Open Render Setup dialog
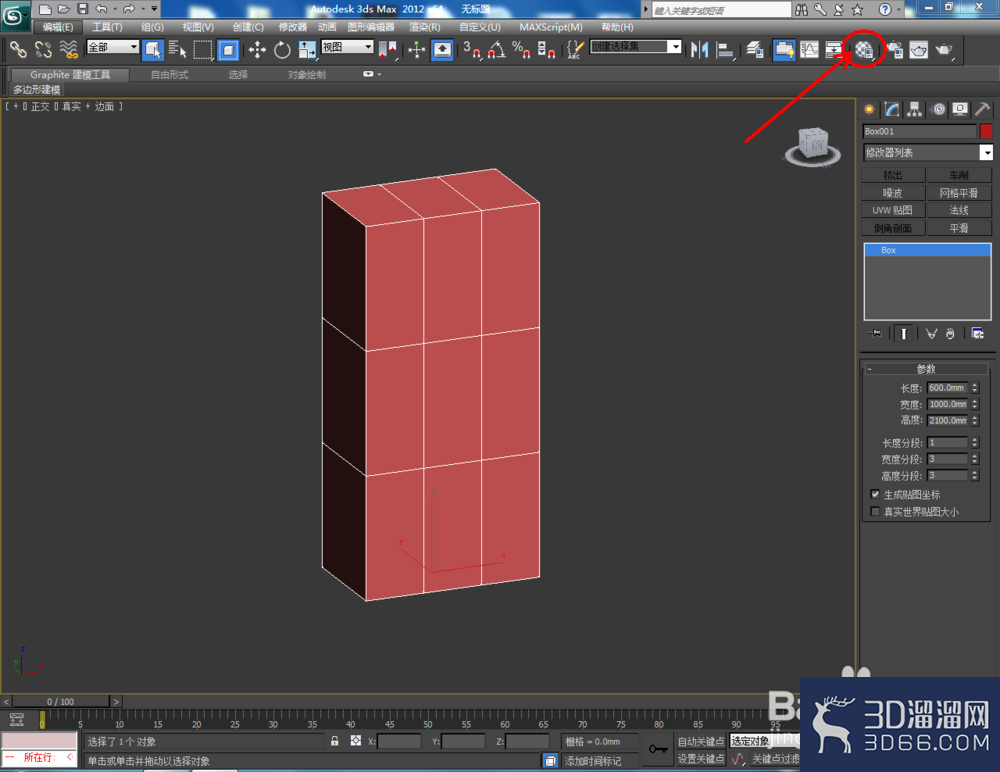1000x772 pixels. [x=895, y=50]
